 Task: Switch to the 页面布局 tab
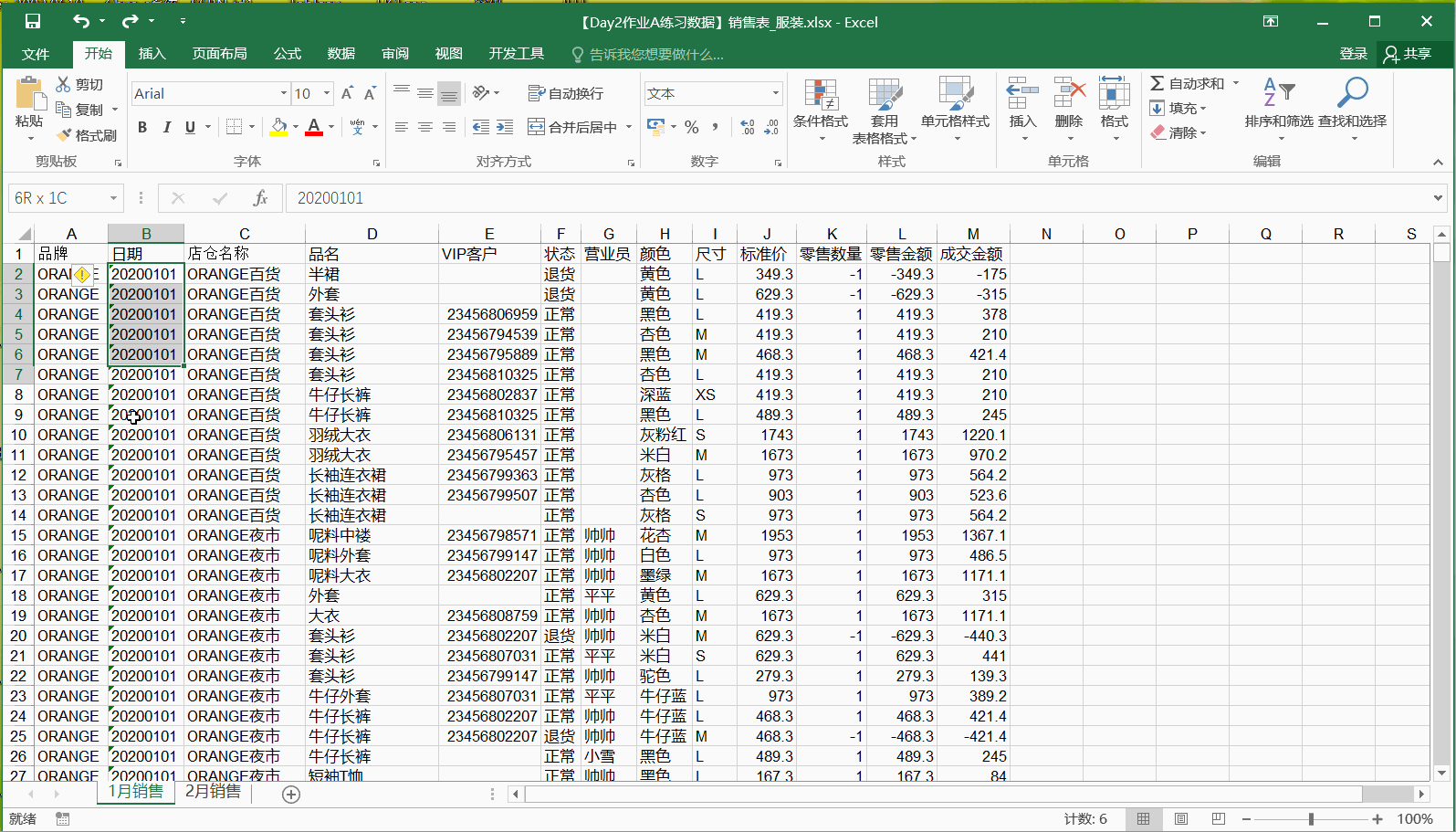coord(219,54)
